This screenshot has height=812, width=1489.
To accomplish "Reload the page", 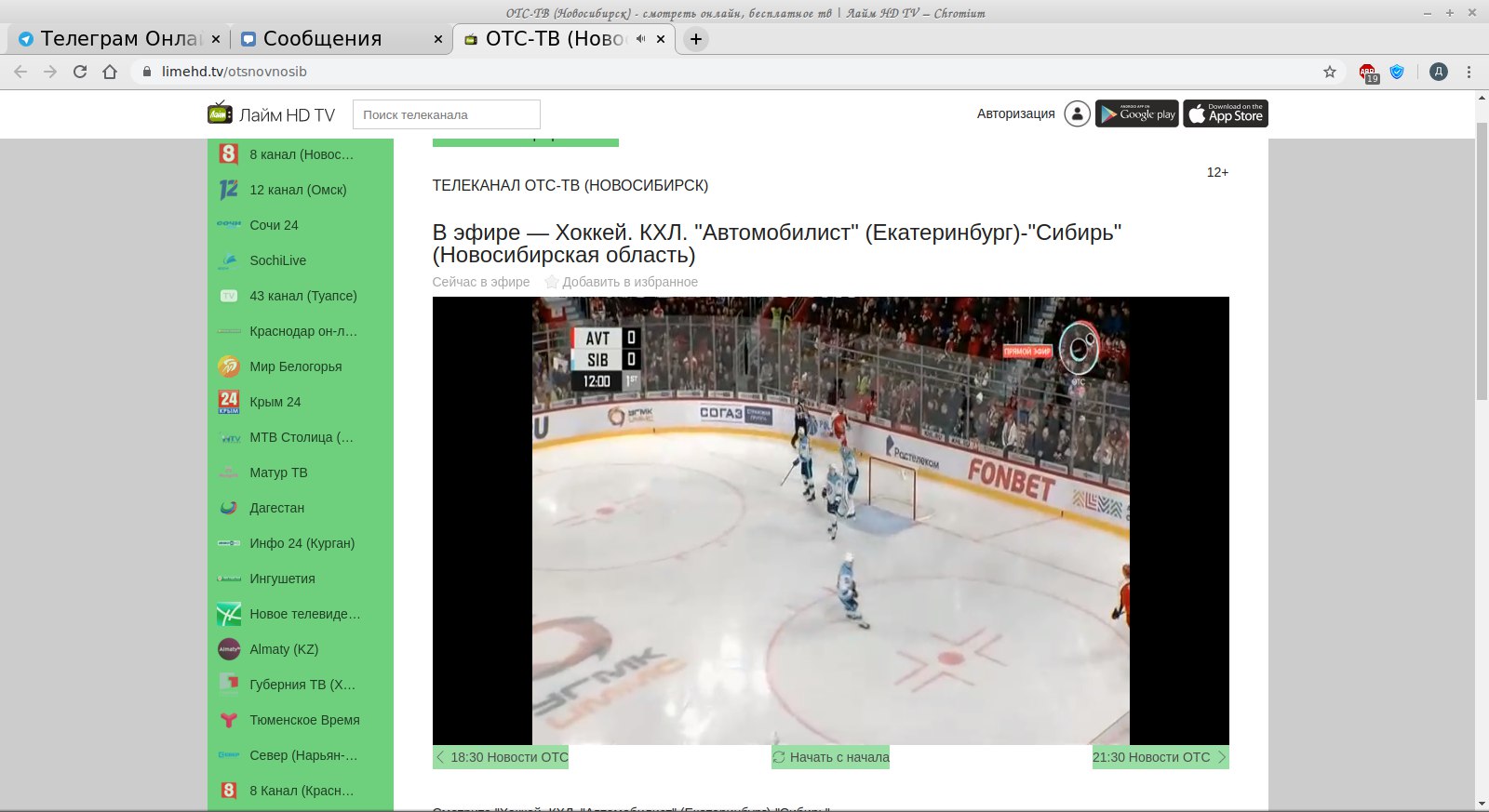I will (x=80, y=72).
